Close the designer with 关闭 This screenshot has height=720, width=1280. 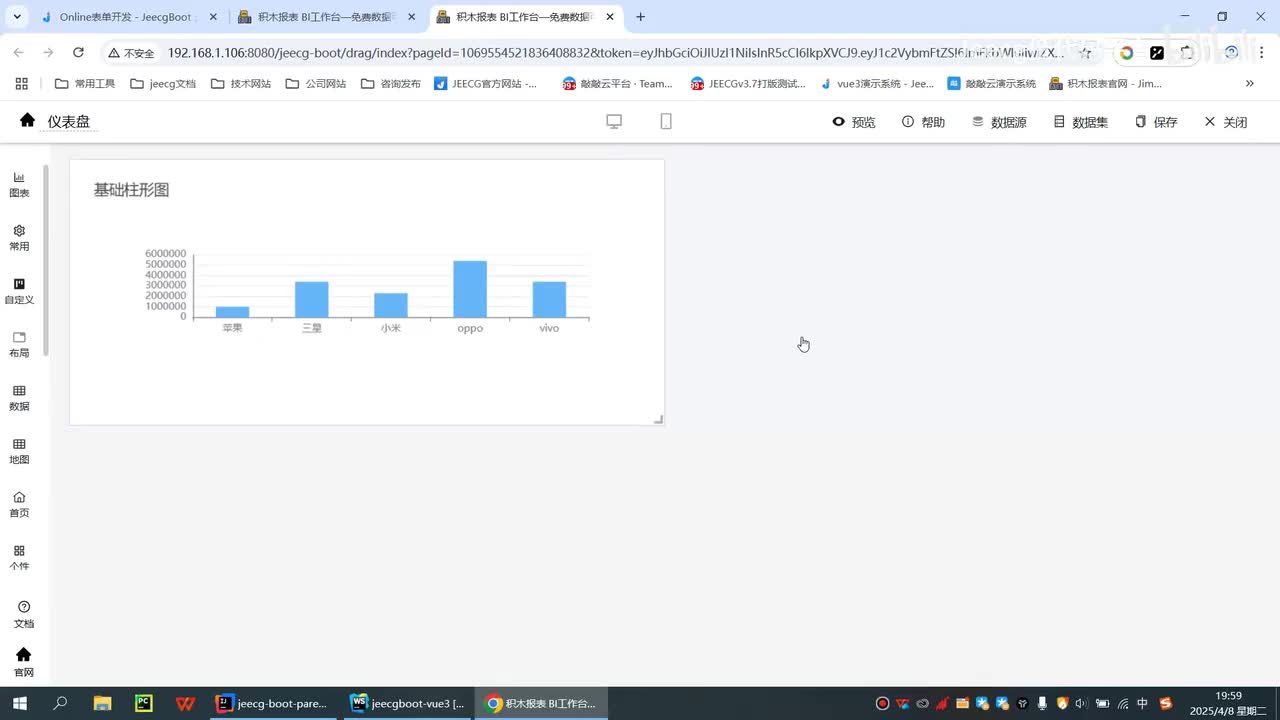[x=1225, y=122]
